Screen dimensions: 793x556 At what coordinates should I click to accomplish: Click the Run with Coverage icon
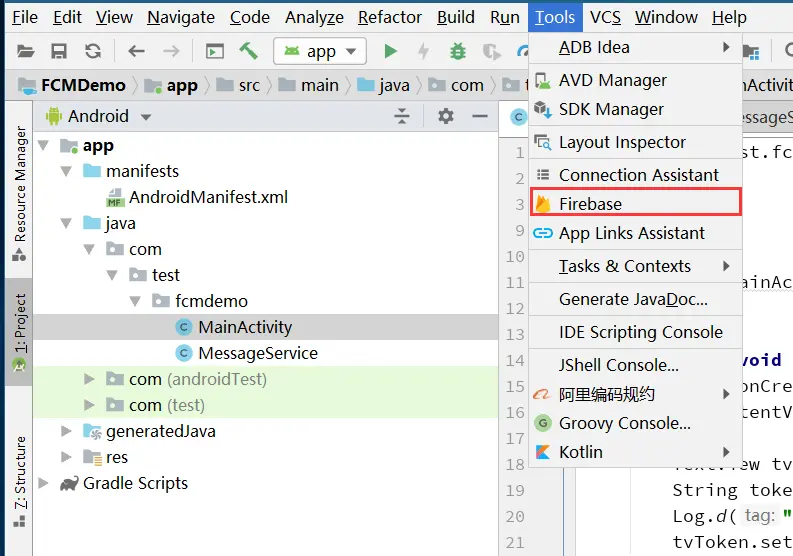pyautogui.click(x=491, y=51)
